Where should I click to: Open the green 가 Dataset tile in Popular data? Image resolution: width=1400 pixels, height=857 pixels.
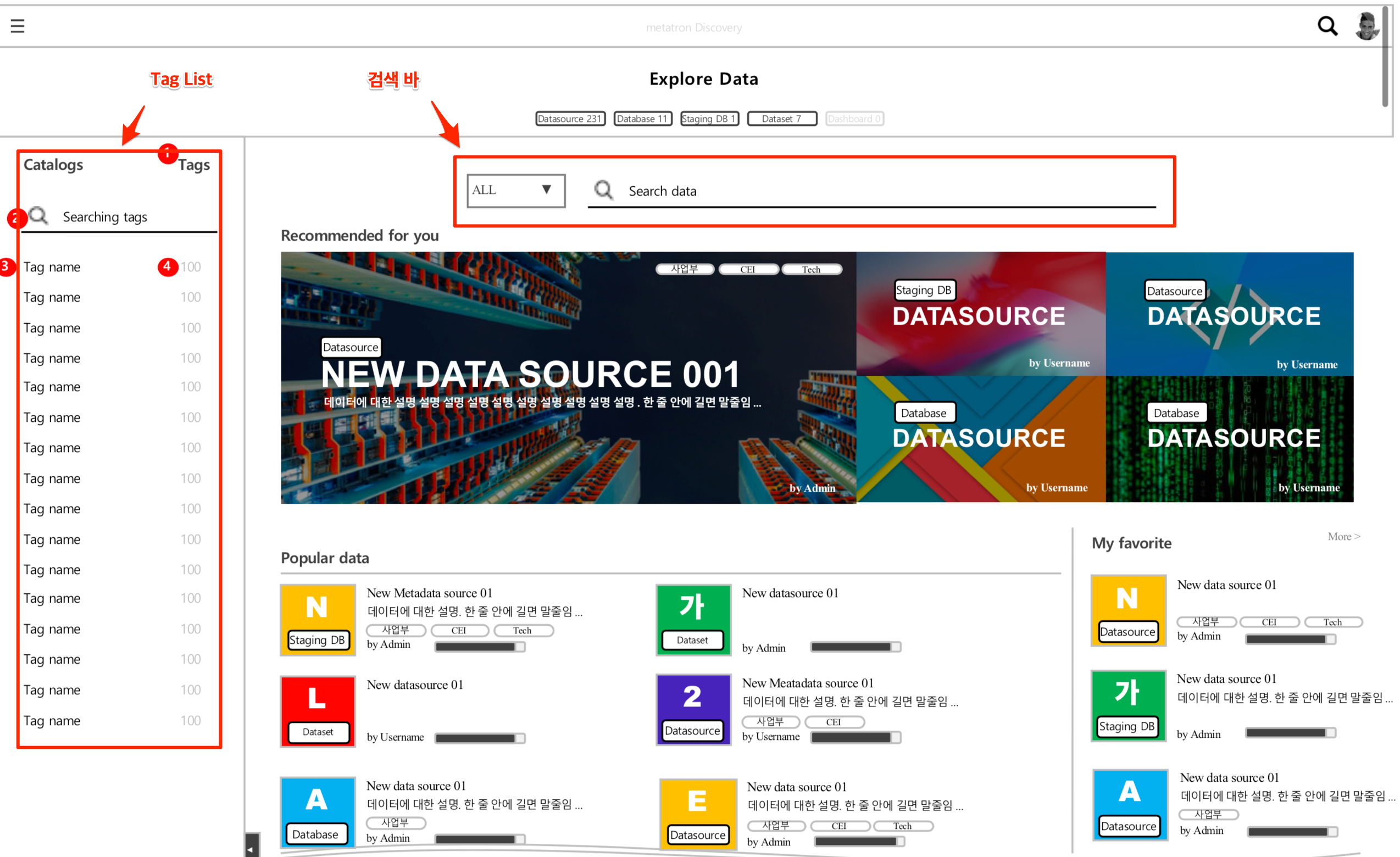coord(693,620)
